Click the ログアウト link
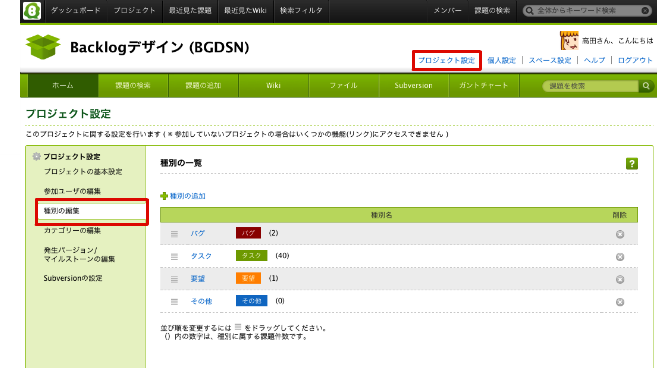This screenshot has width=657, height=368. [635, 60]
